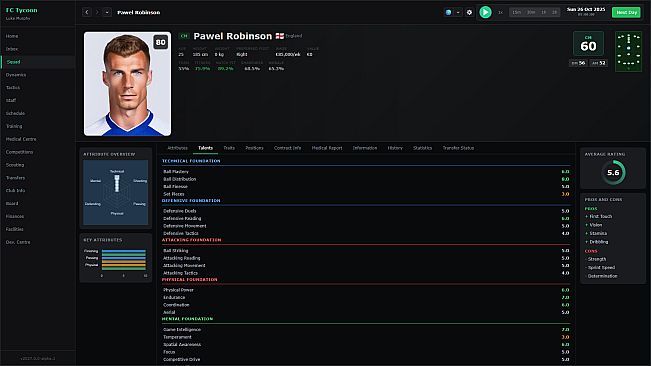
Task: Go forward with the right arrow button
Action: 97,12
